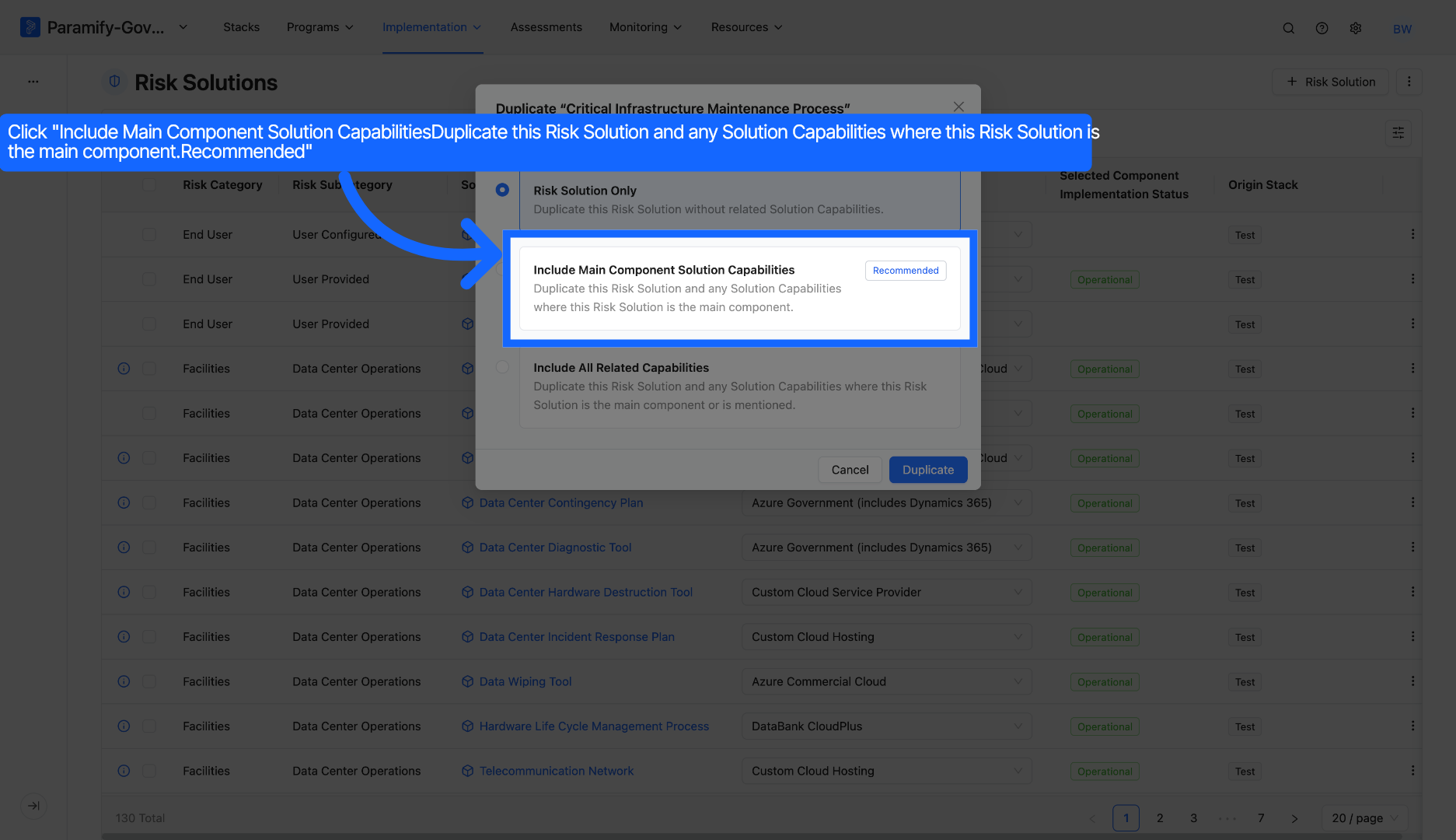Open Data Center Contingency Plan link
Screen dimensions: 1456x840
561,503
